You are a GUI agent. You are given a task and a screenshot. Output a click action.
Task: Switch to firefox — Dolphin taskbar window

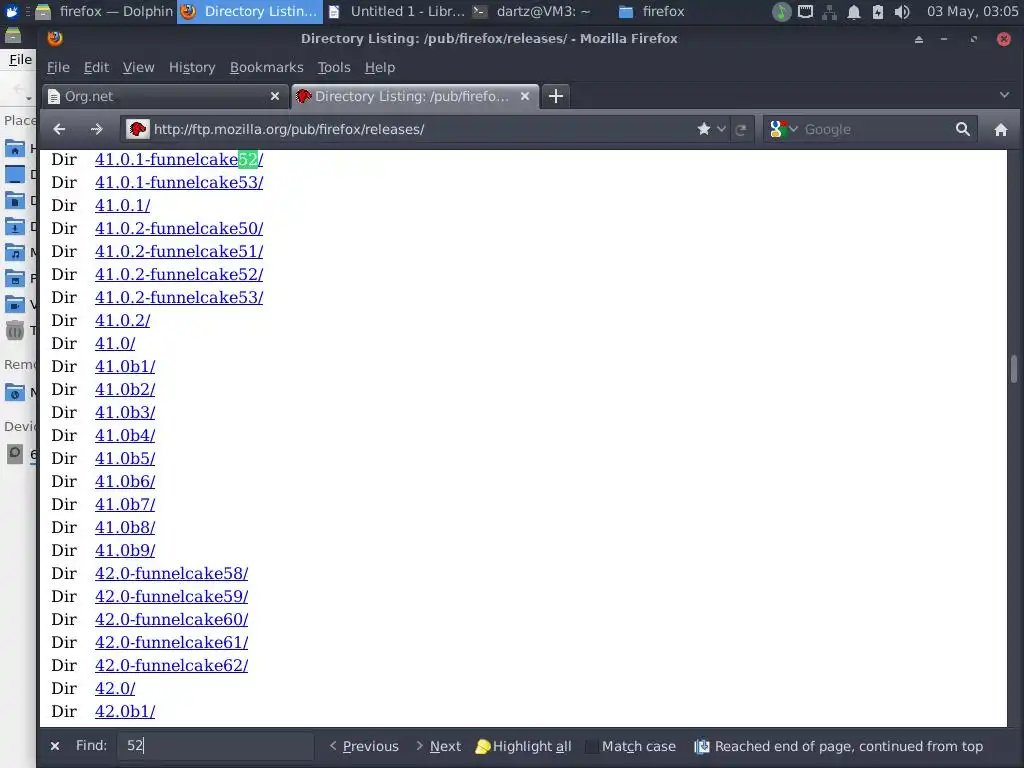[104, 11]
